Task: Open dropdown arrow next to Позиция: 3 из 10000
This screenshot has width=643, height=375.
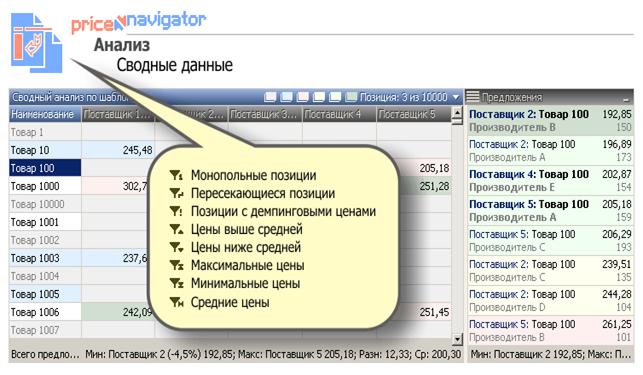Action: click(456, 97)
